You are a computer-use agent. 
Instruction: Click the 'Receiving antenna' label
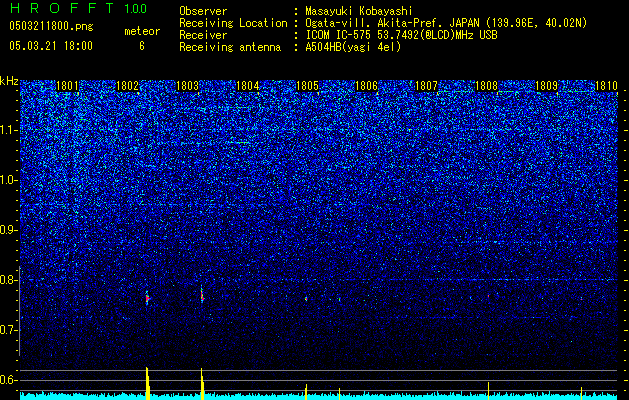[230, 47]
